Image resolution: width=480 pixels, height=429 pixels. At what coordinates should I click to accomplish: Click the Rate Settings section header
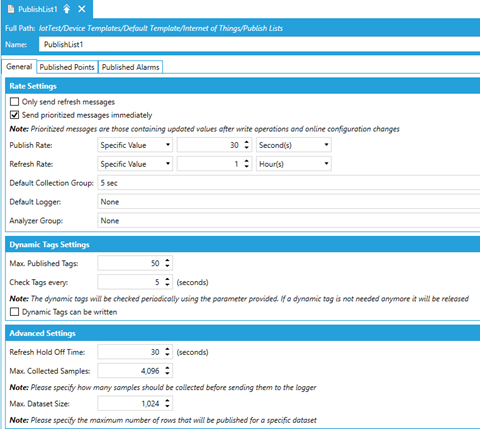click(x=243, y=86)
